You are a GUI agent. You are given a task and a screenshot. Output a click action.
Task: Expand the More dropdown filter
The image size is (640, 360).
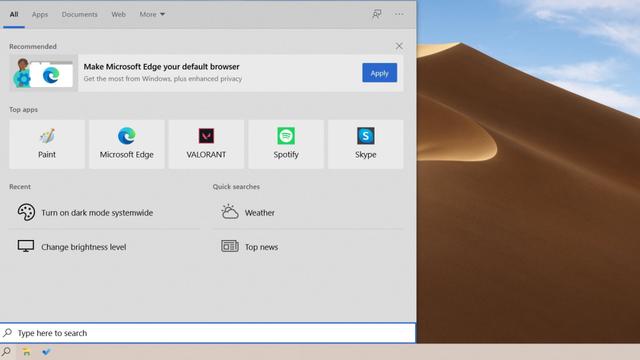(152, 14)
